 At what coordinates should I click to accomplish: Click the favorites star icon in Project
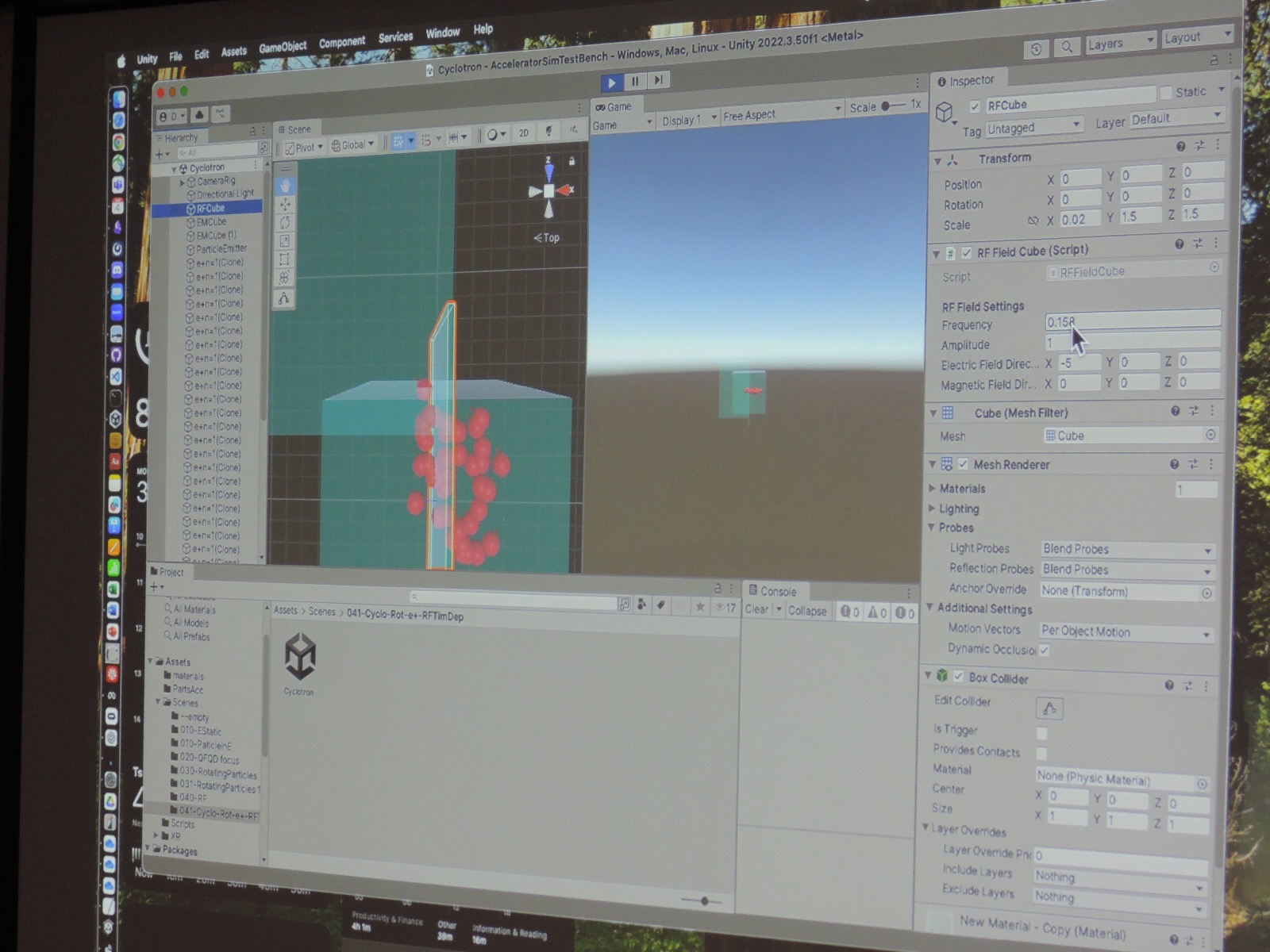[699, 607]
